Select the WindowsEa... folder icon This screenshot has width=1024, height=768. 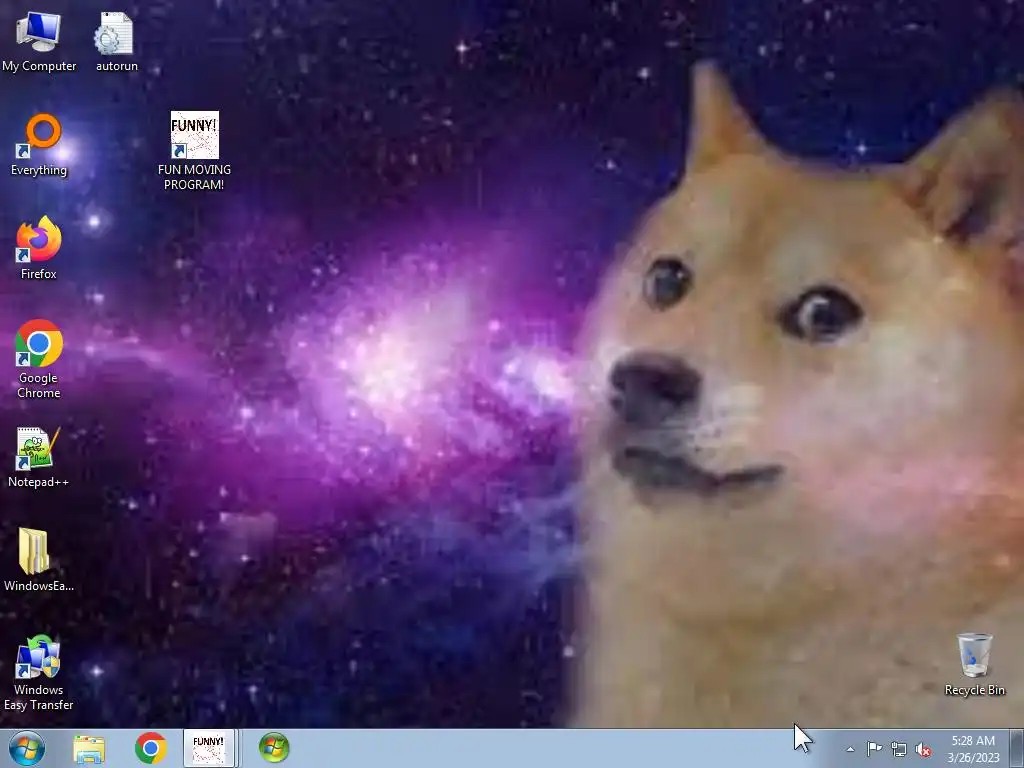pos(39,560)
